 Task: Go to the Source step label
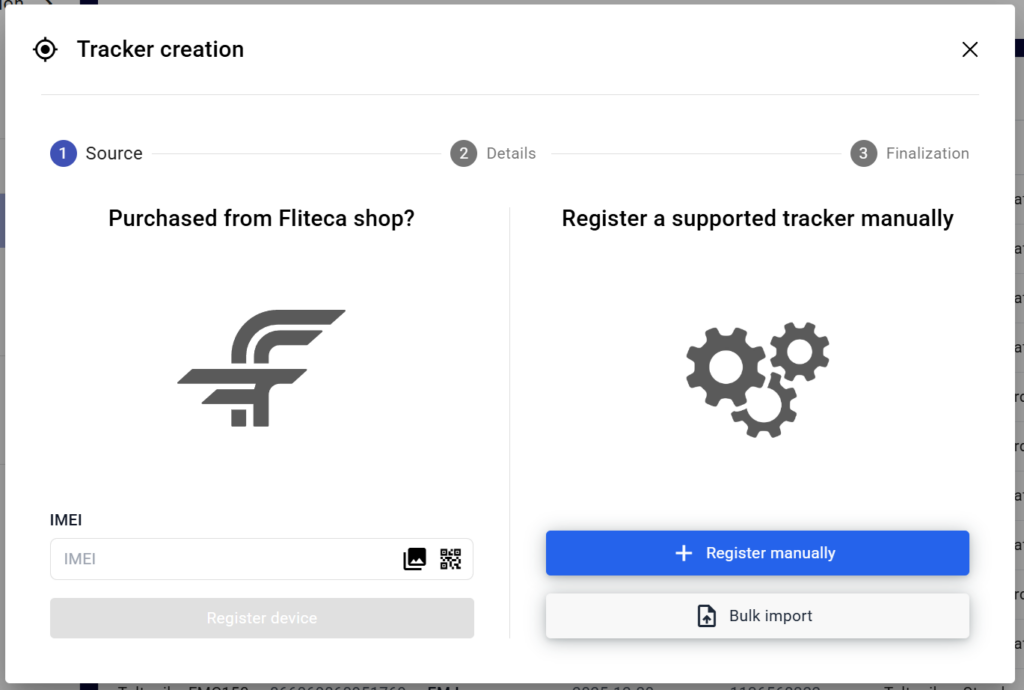pyautogui.click(x=114, y=153)
